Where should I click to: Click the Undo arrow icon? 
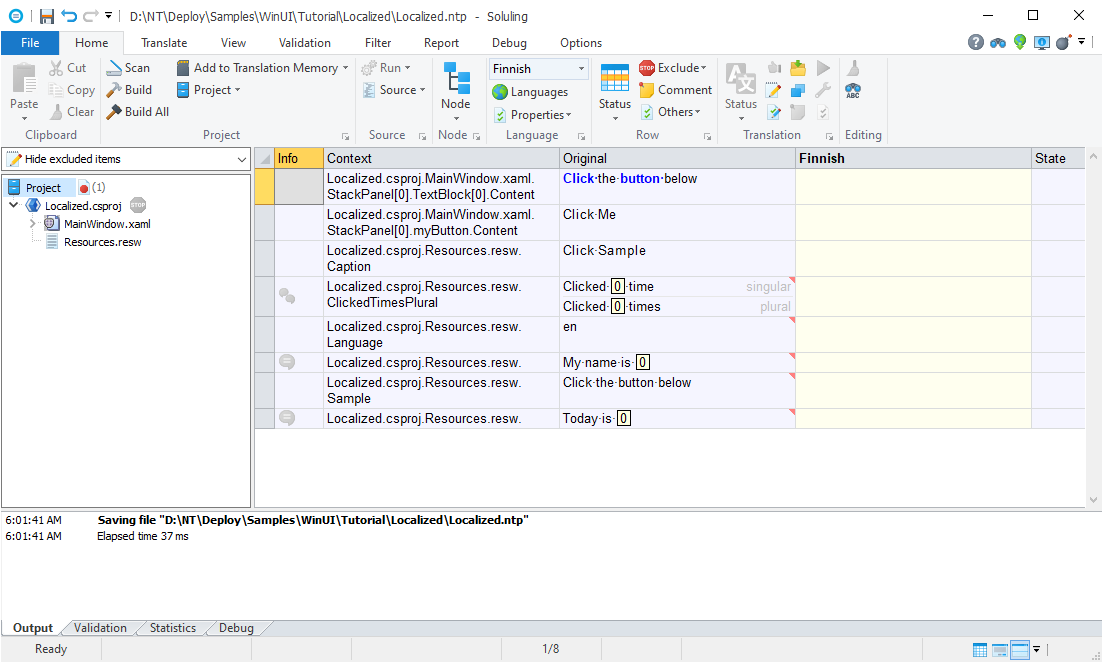point(68,16)
